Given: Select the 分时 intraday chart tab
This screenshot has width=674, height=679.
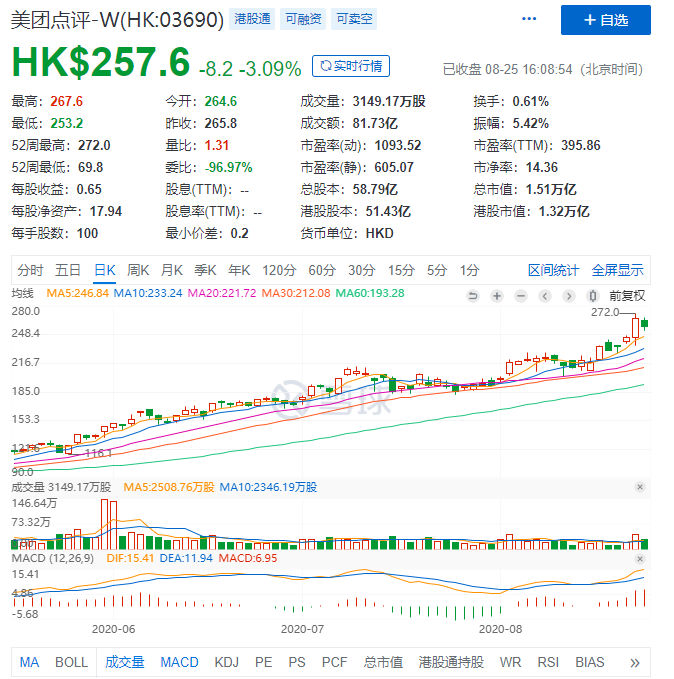Looking at the screenshot, I should coord(31,270).
